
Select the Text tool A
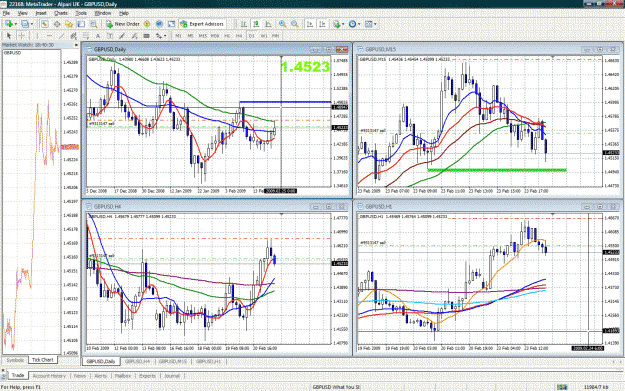click(98, 36)
